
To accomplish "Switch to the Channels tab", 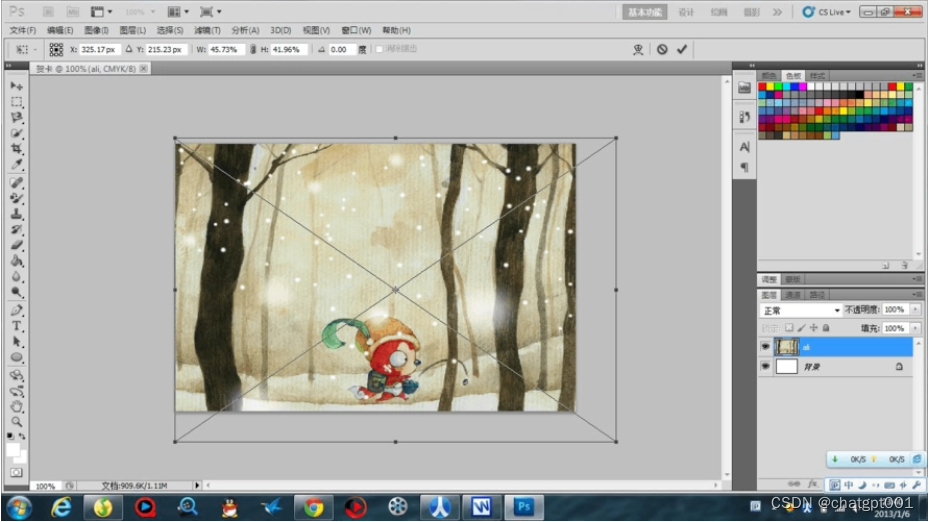I will 793,294.
